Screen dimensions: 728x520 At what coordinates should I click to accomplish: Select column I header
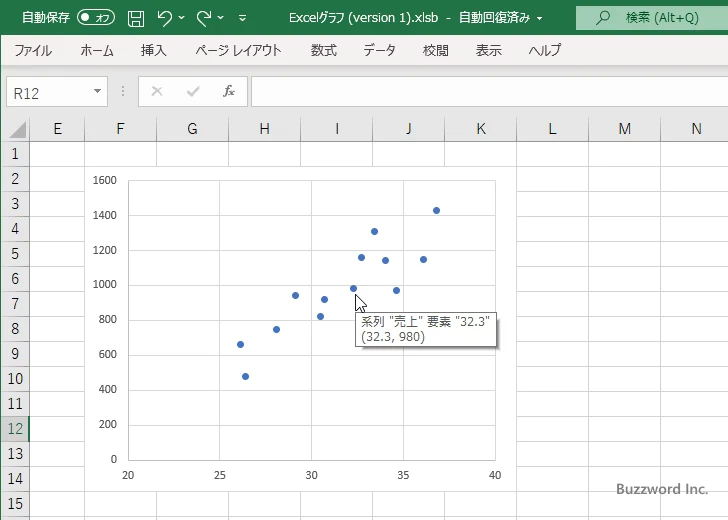[337, 129]
